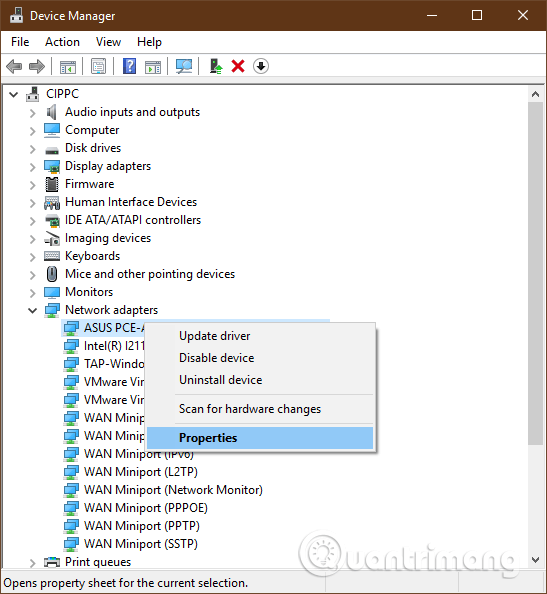Click the Monitors tree label
Screen dimensions: 547x594
89,292
